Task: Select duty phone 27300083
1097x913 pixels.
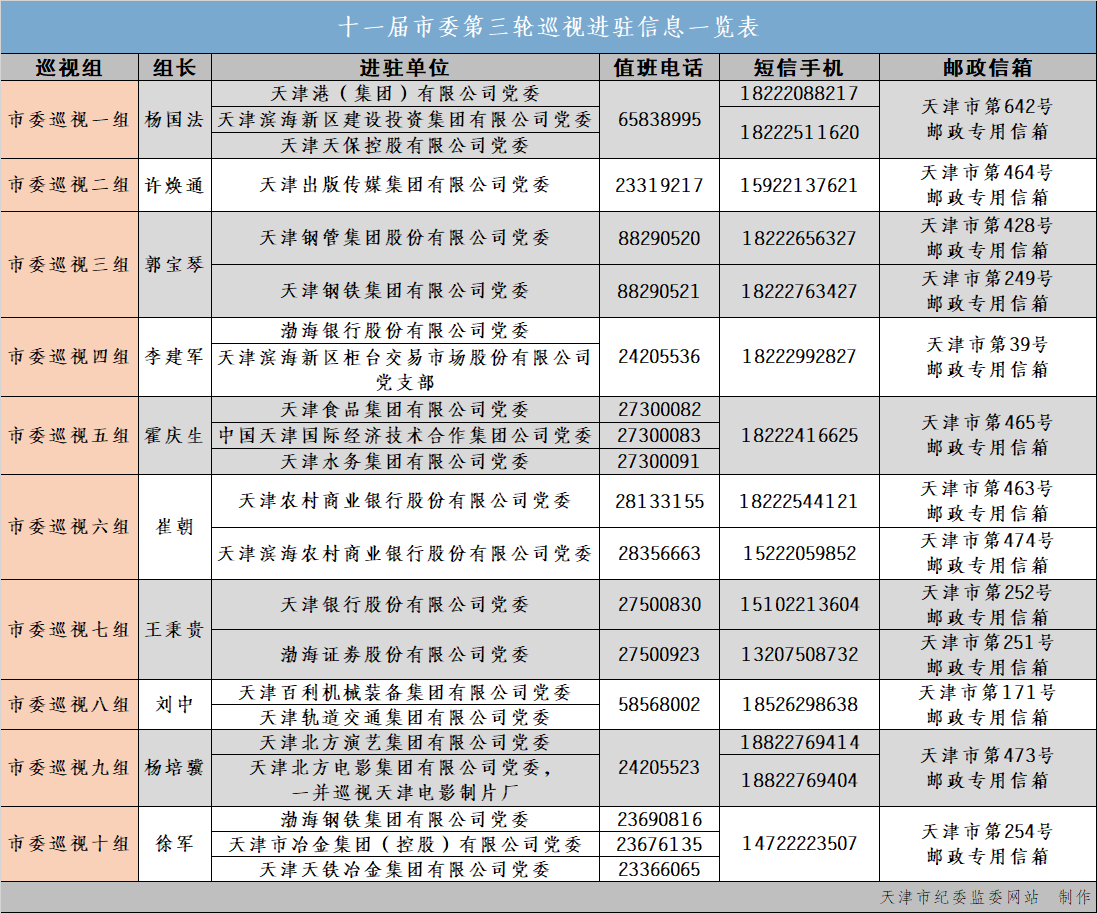Action: 659,436
